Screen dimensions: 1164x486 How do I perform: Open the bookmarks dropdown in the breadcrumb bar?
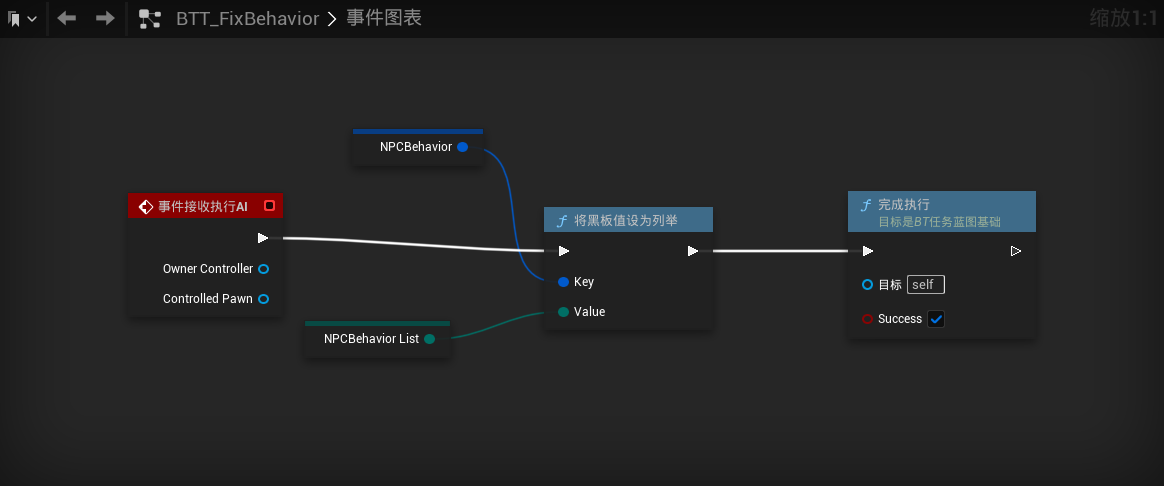22,19
